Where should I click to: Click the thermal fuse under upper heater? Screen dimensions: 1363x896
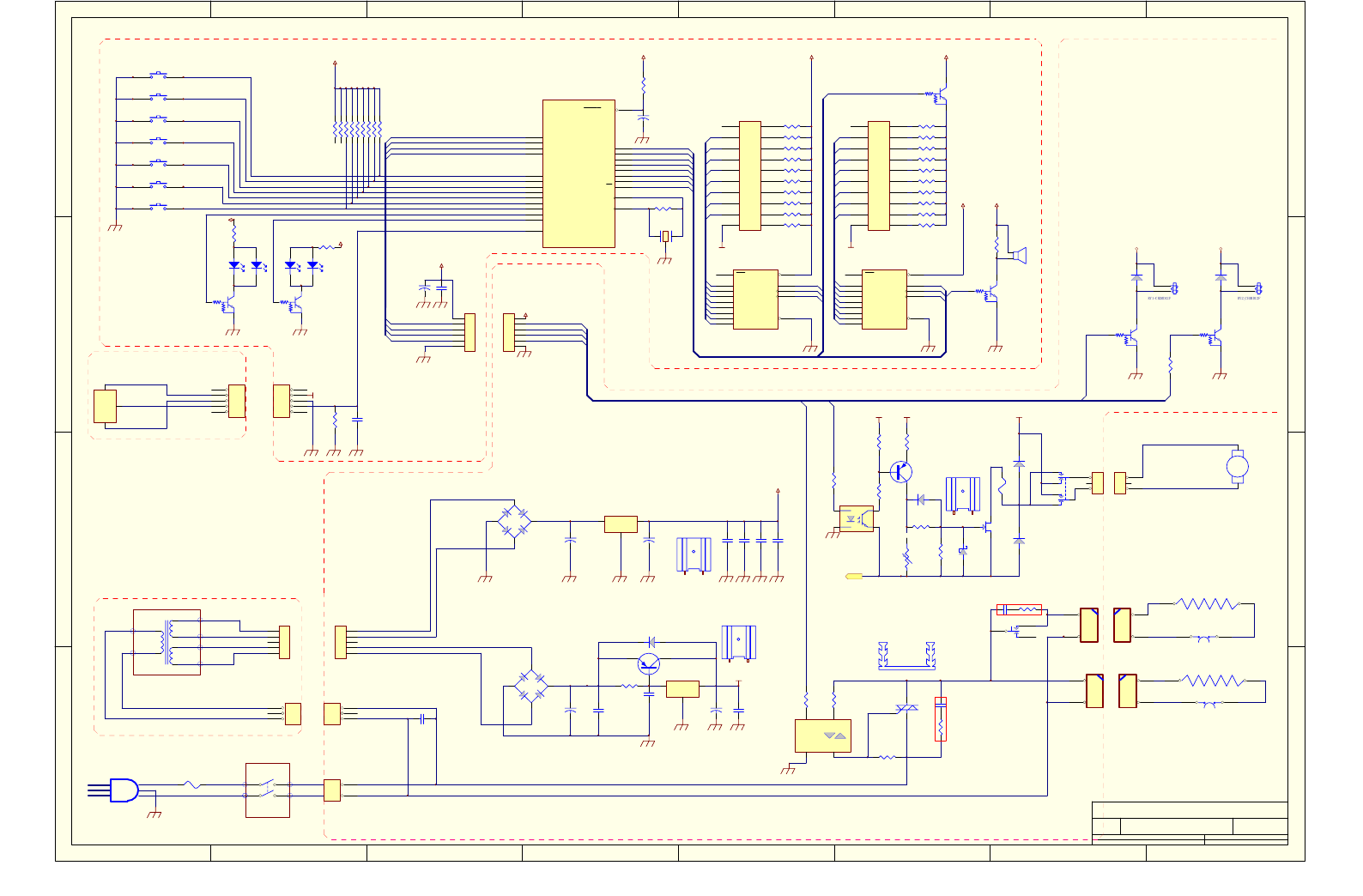pos(1204,638)
